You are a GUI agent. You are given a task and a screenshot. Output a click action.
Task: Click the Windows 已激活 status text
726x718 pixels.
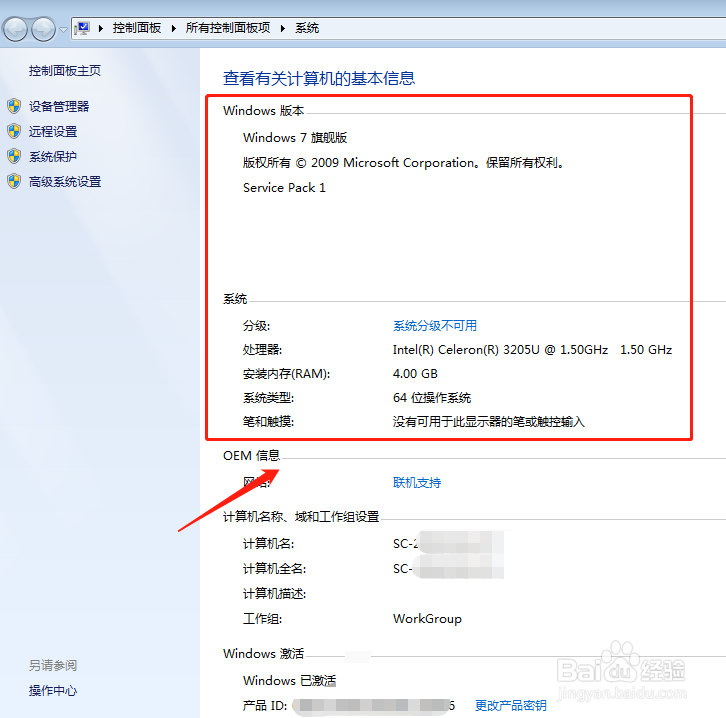(289, 681)
